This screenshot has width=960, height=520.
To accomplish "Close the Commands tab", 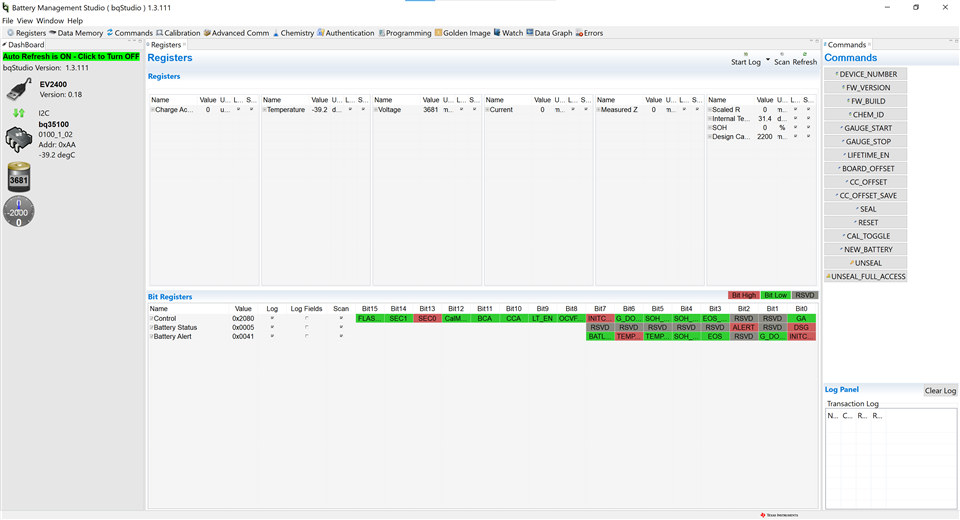I will click(x=869, y=45).
